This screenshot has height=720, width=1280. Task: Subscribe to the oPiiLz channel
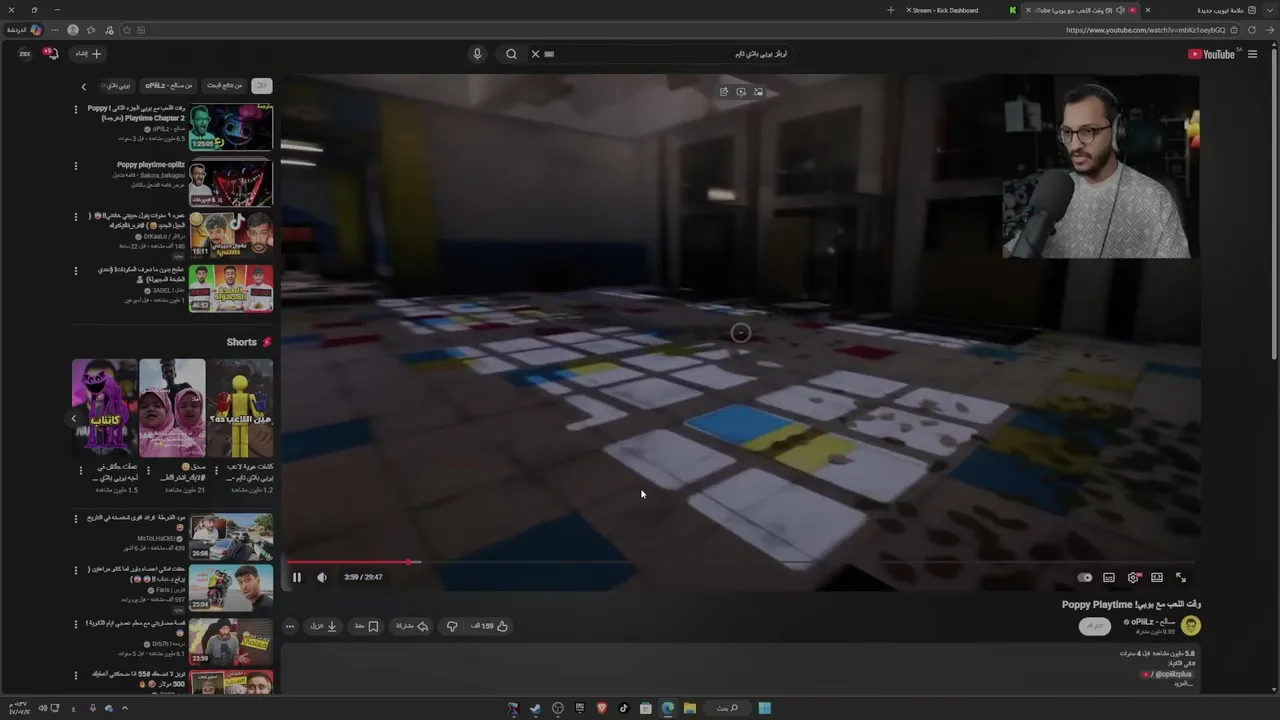click(1095, 626)
